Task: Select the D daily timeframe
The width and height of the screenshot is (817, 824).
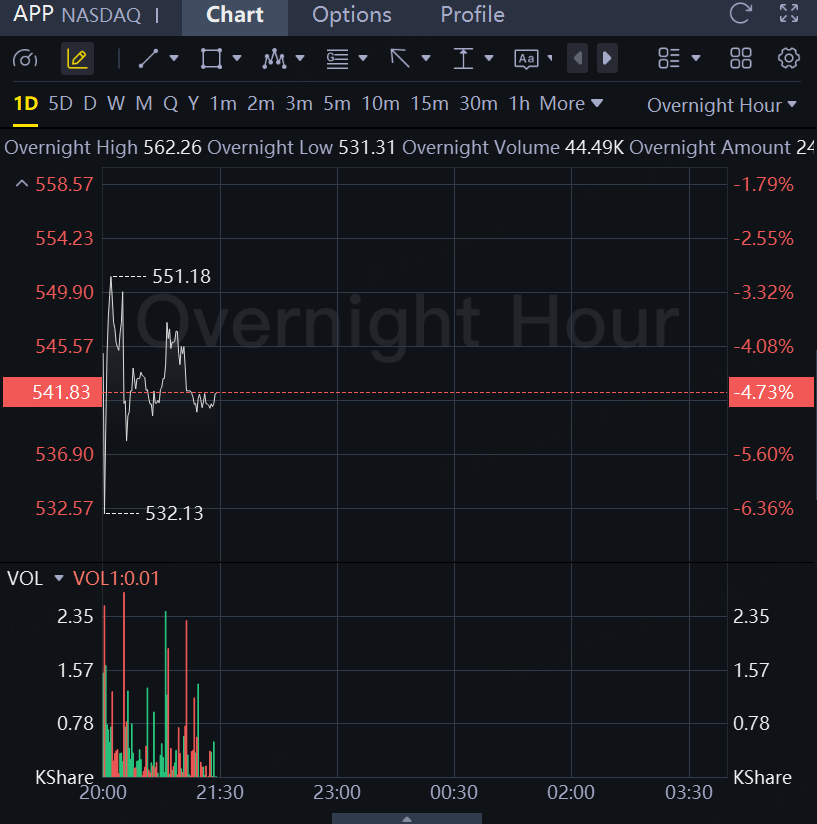Action: (90, 104)
